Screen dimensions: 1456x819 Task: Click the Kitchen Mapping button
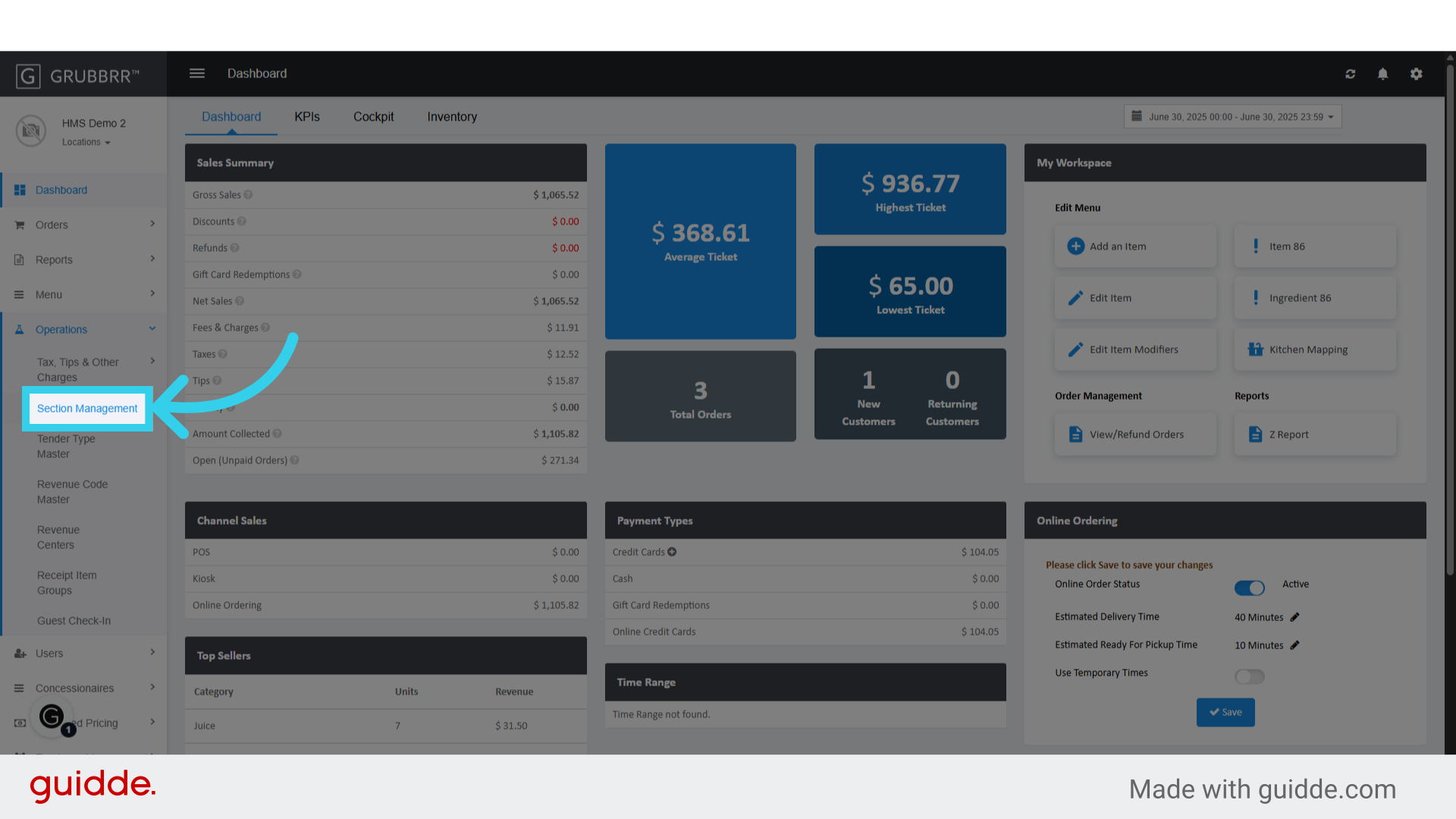(1315, 350)
